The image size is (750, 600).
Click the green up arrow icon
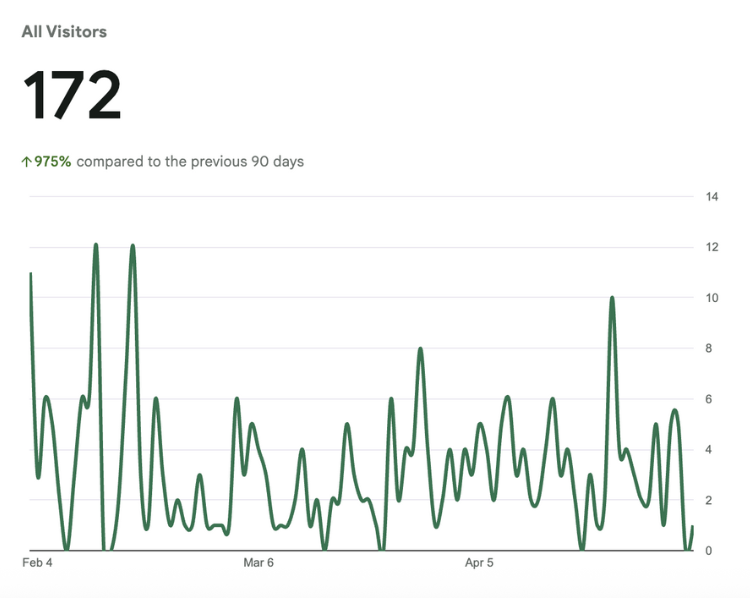pos(26,161)
